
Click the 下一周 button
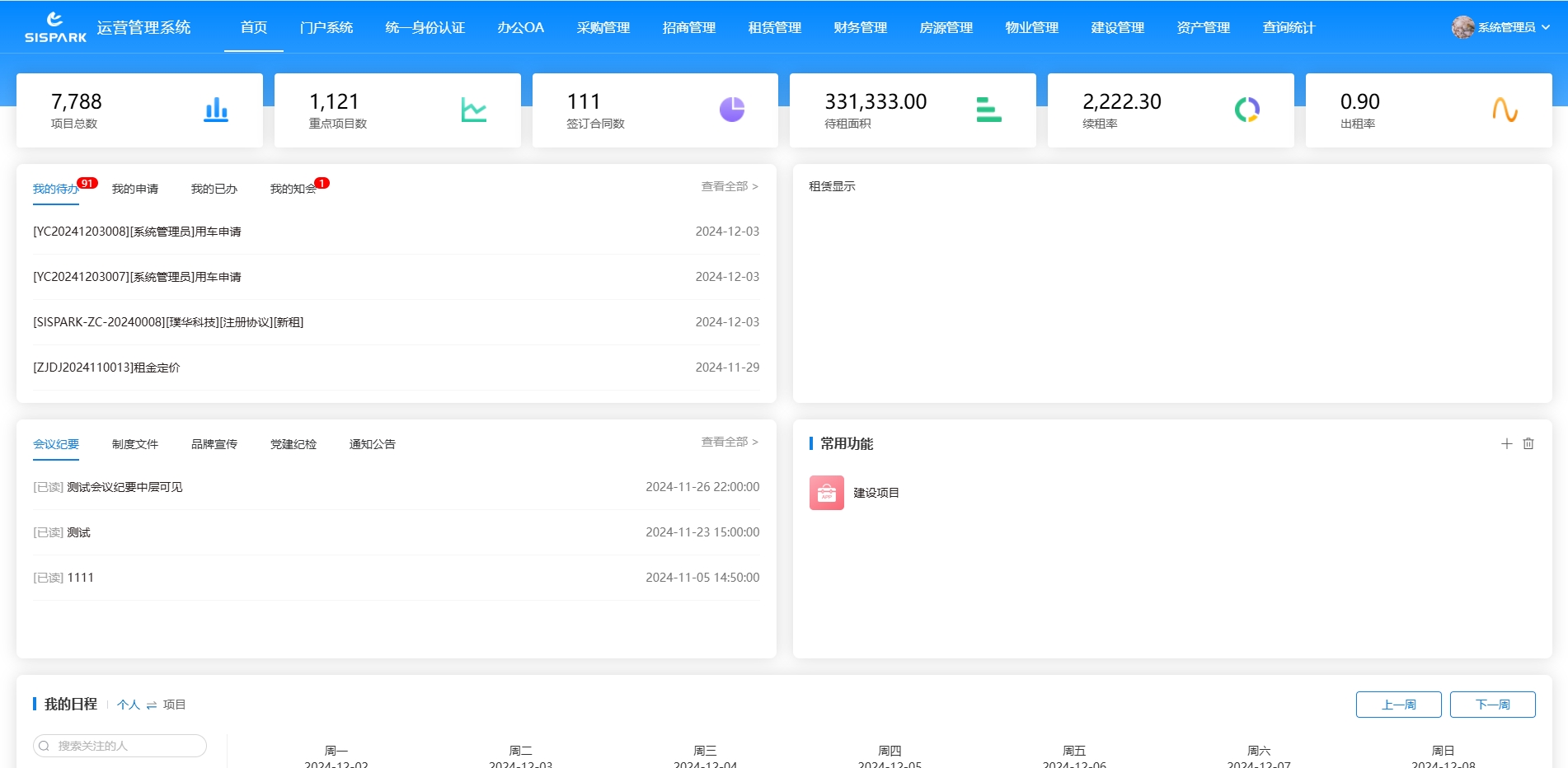point(1493,705)
